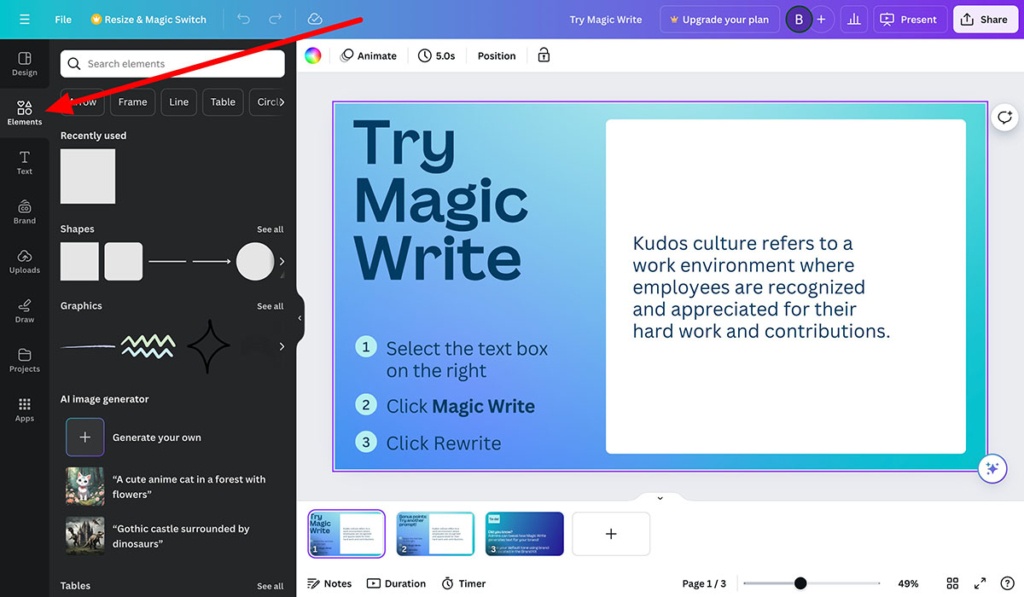
Task: Collapse the page thumbnails strip with the chevron
Action: click(659, 497)
